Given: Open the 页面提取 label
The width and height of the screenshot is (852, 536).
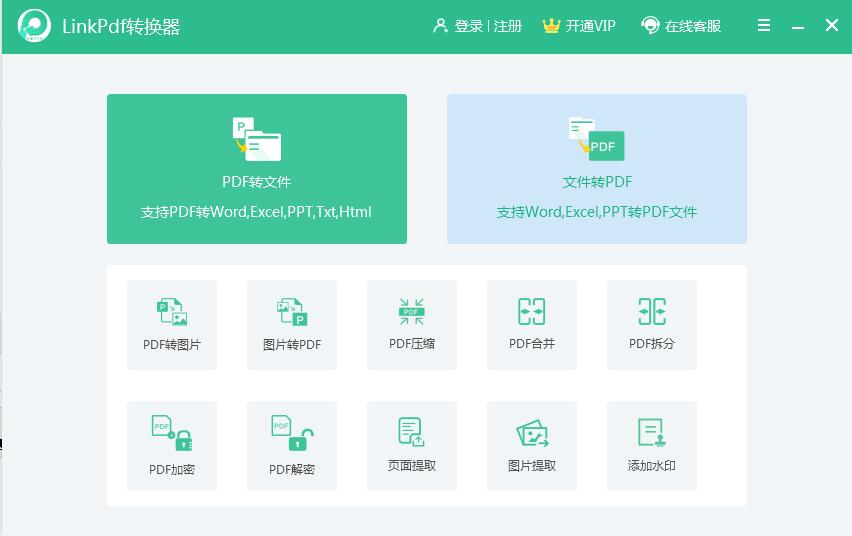Looking at the screenshot, I should pos(412,465).
